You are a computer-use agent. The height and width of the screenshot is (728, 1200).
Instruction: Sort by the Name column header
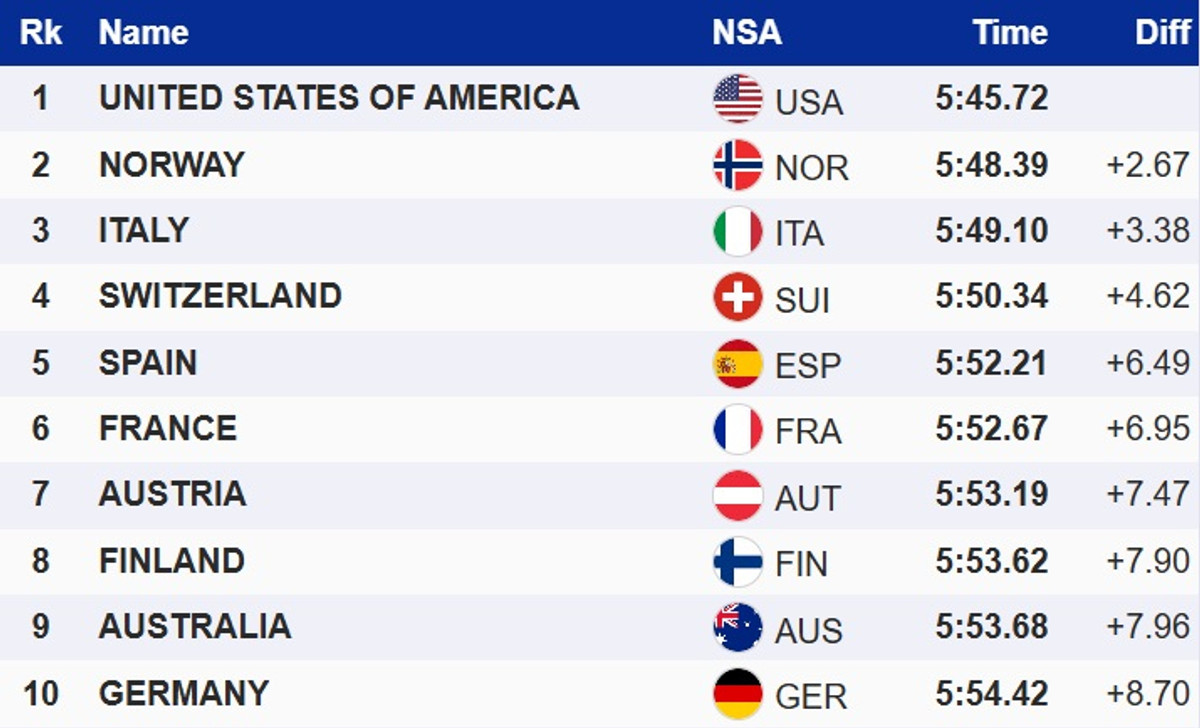pyautogui.click(x=144, y=33)
